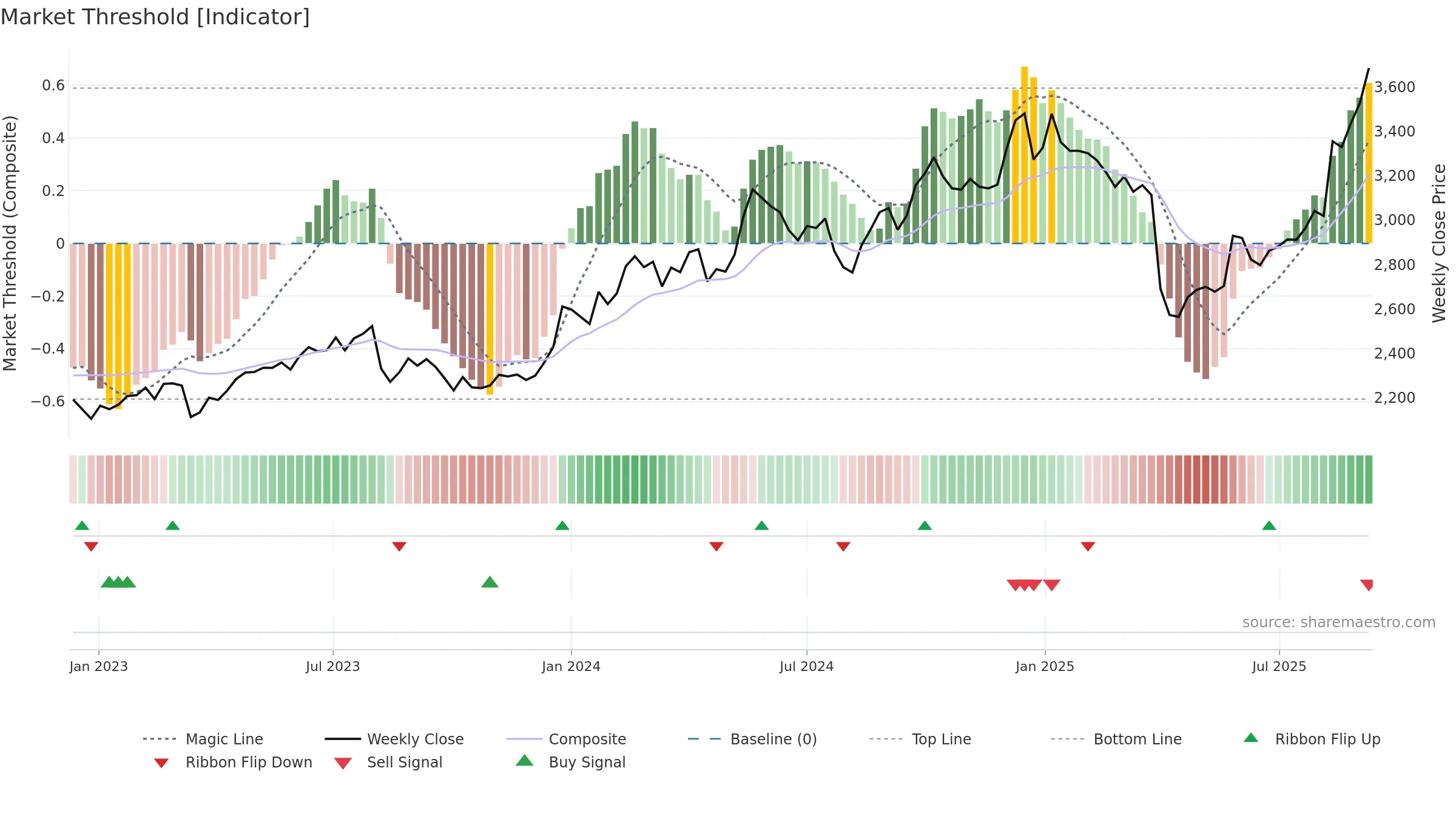This screenshot has height=819, width=1456.
Task: Toggle the Buy Signal legend entry
Action: 570,762
